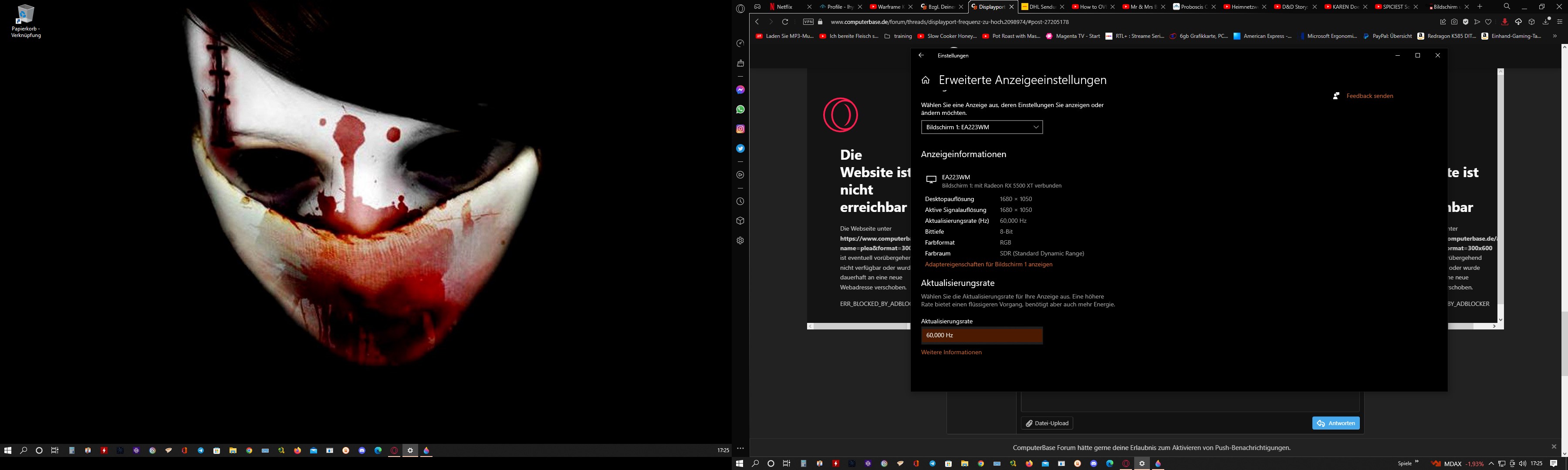Viewport: 1568px width, 470px height.
Task: Switch to the Netflix tab
Action: [785, 7]
